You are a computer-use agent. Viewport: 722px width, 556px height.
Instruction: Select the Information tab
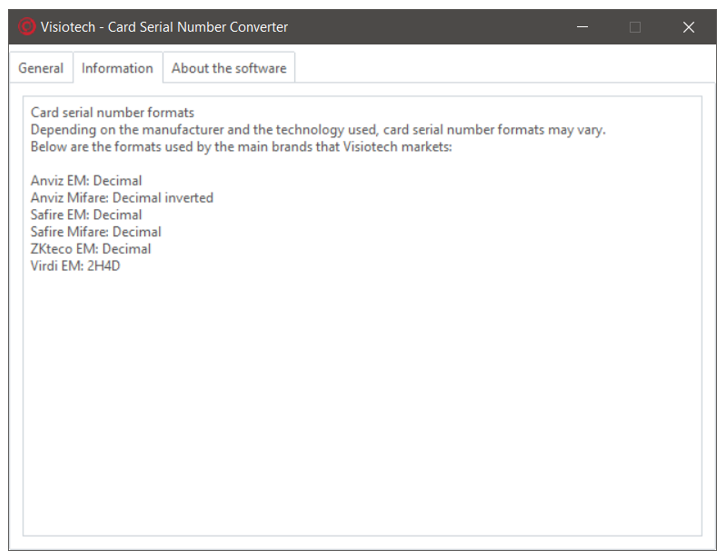coord(117,67)
